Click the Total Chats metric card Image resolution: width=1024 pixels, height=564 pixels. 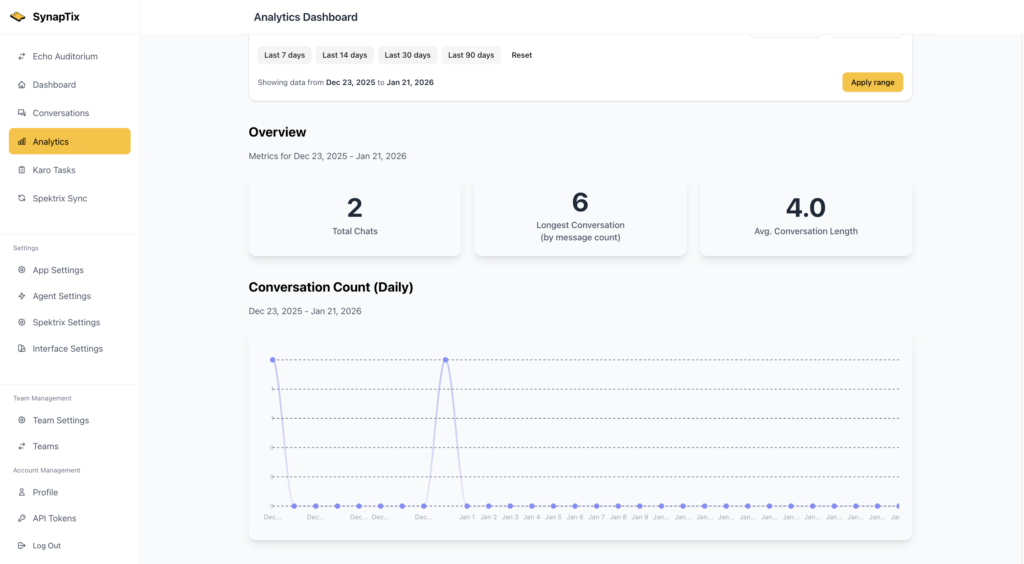(x=355, y=218)
